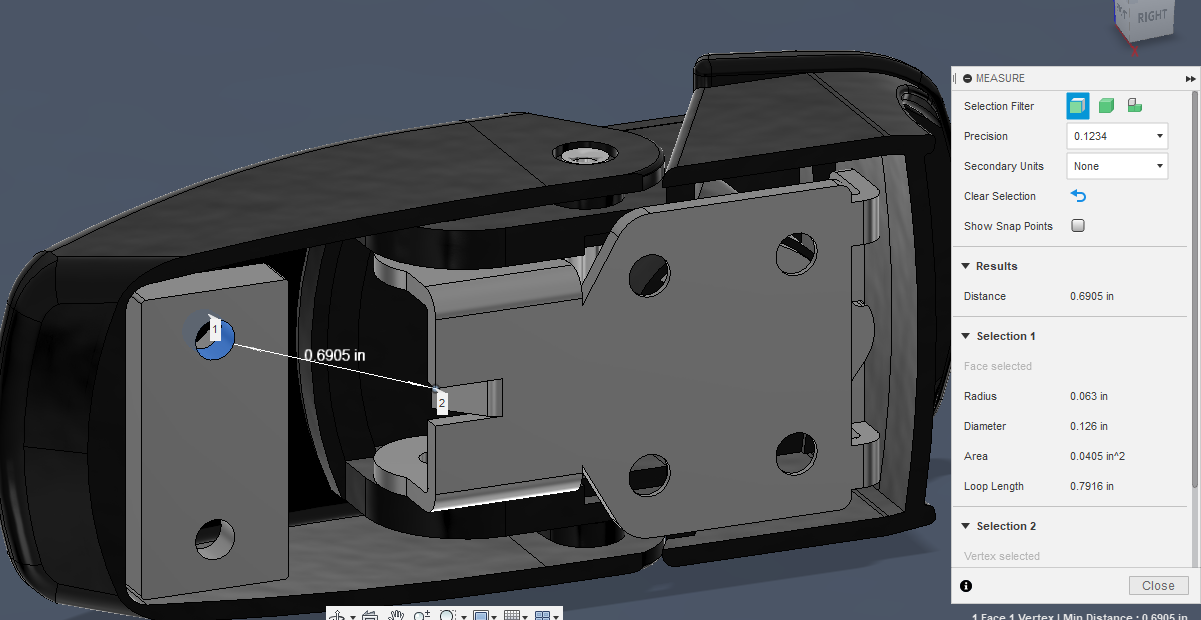Click the Clear Selection undo icon
The image size is (1201, 620).
click(x=1078, y=196)
